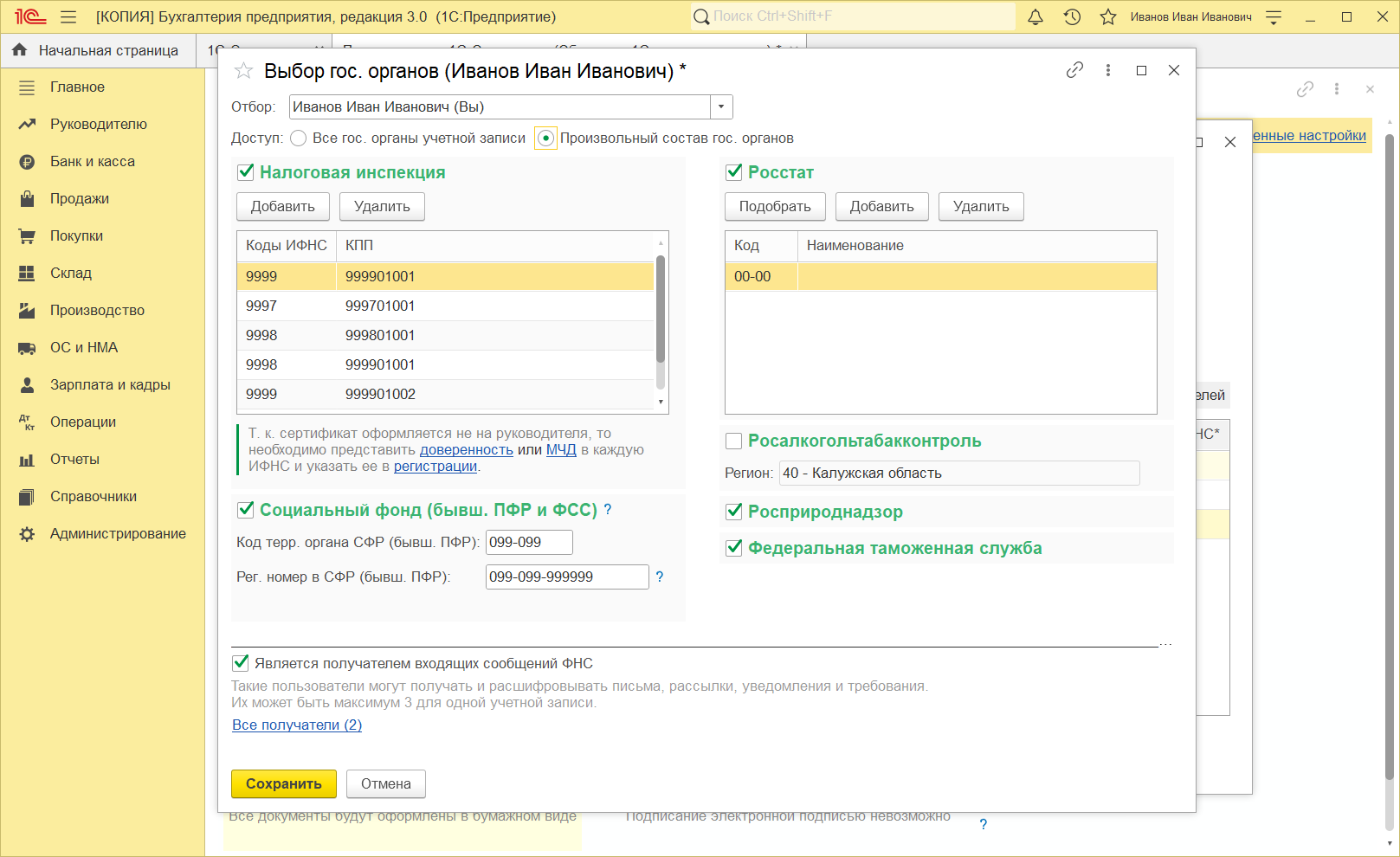Click the Сохранить button
The height and width of the screenshot is (857, 1400).
pos(283,783)
